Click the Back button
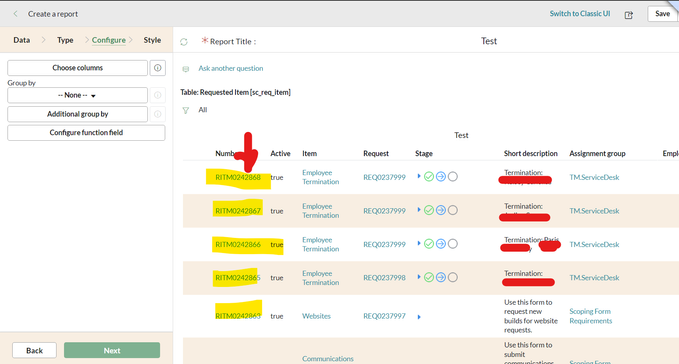679x364 pixels. point(34,351)
